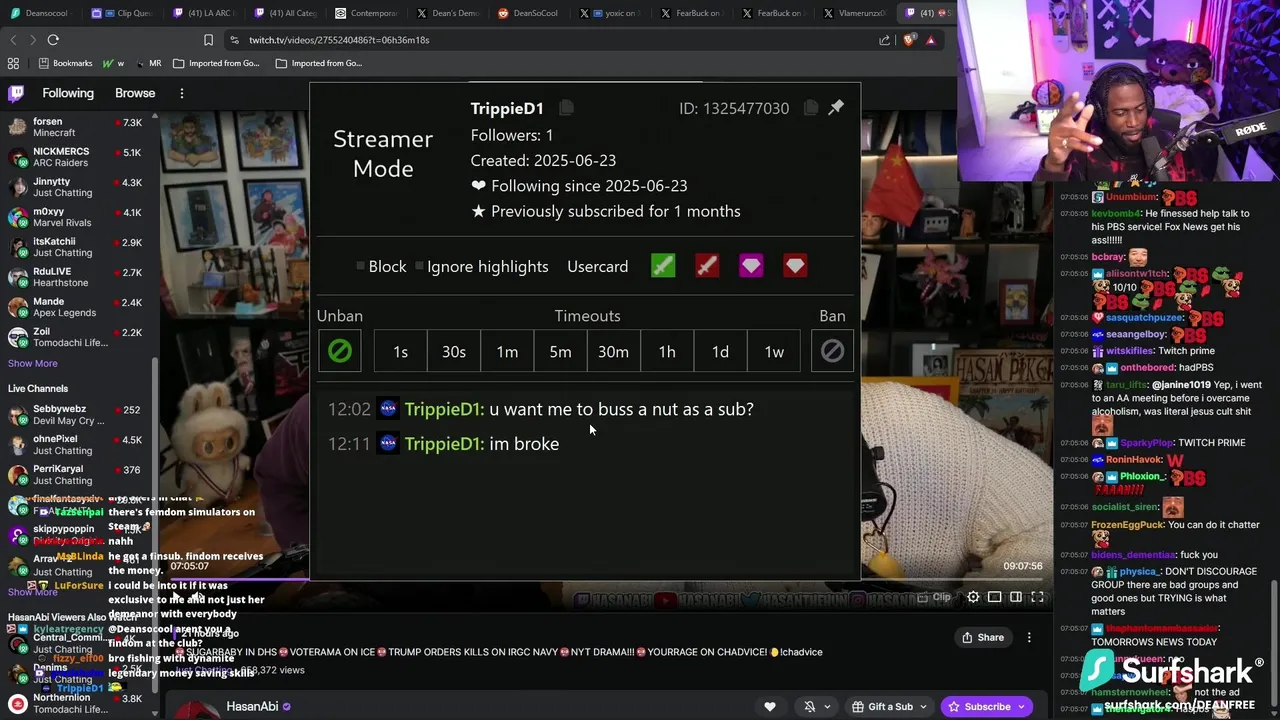1280x720 pixels.
Task: Click the green sword mod icon
Action: click(x=663, y=266)
